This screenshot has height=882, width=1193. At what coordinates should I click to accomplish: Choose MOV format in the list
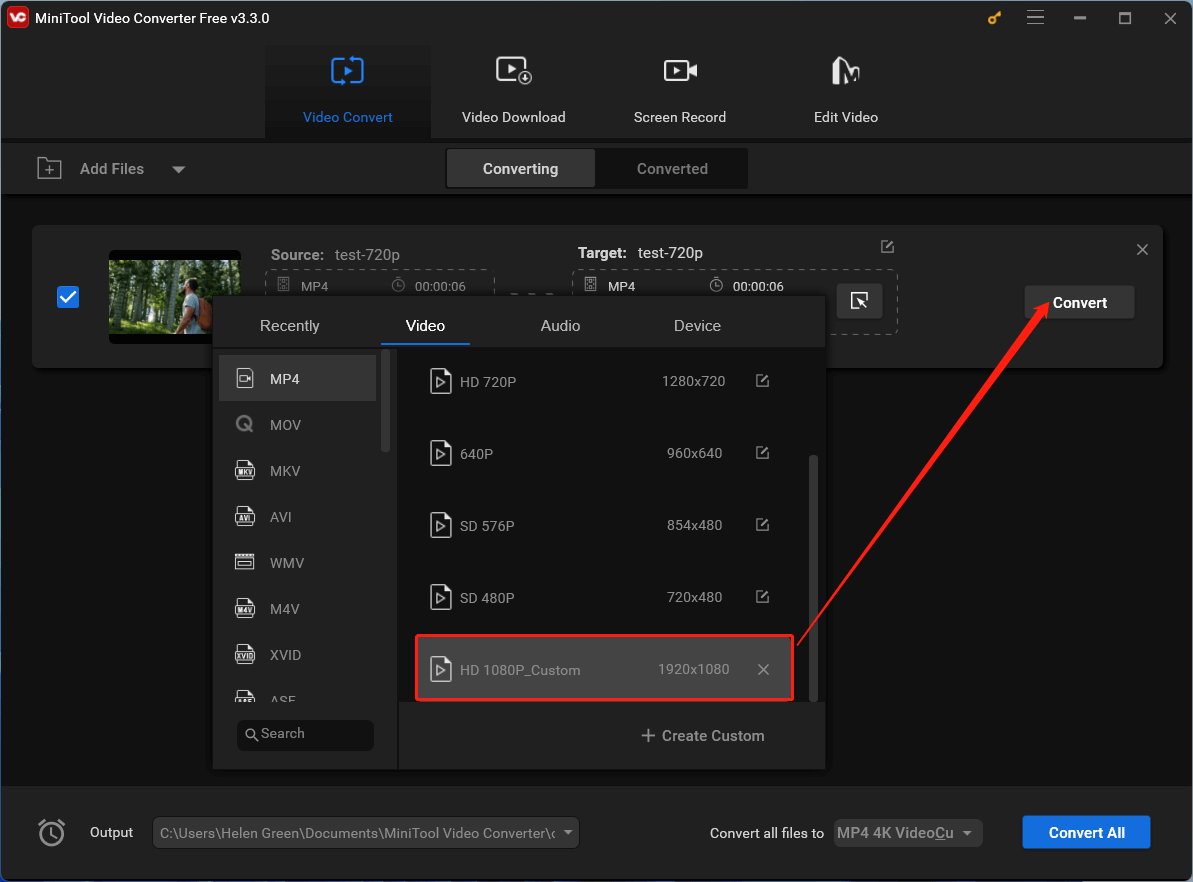297,425
